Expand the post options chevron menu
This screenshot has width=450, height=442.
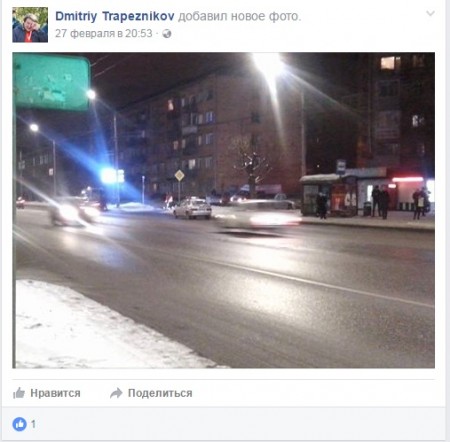430,13
